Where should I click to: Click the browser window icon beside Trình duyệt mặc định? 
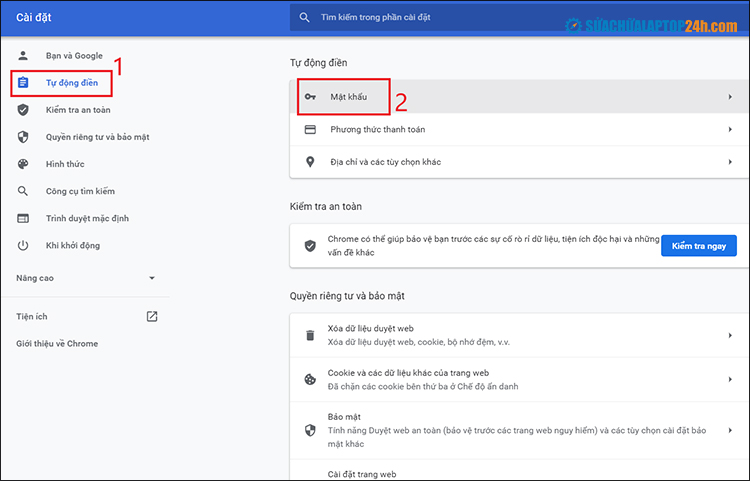tap(23, 219)
